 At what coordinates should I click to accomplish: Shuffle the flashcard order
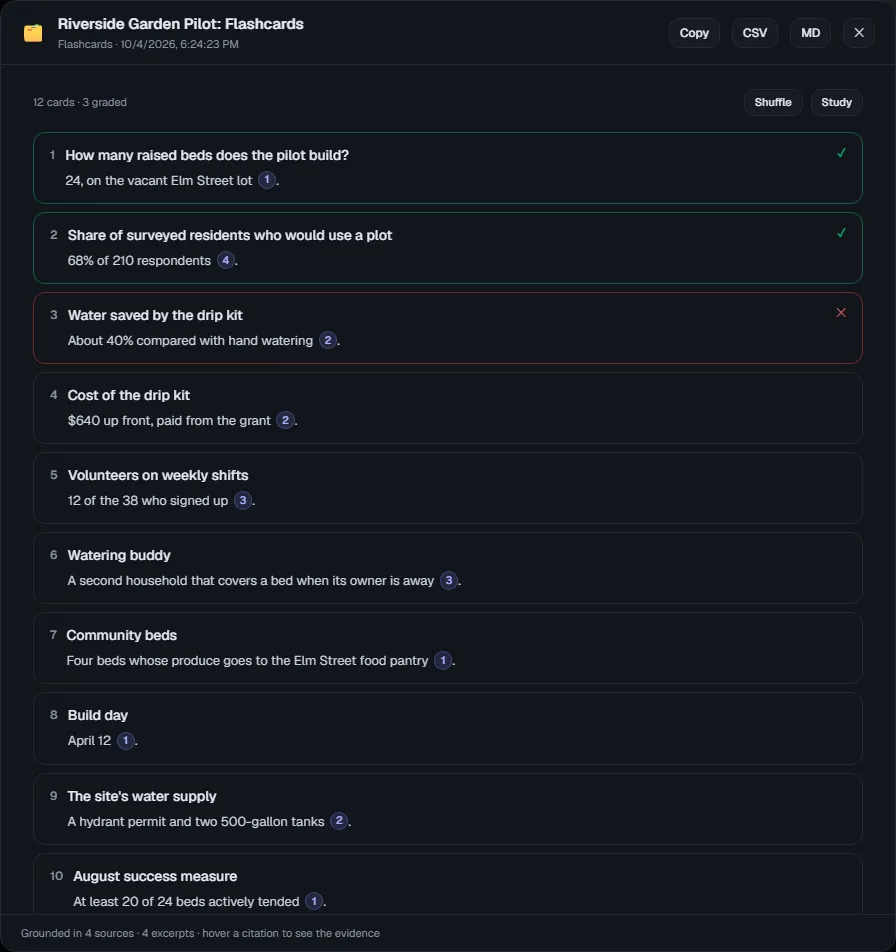tap(773, 102)
